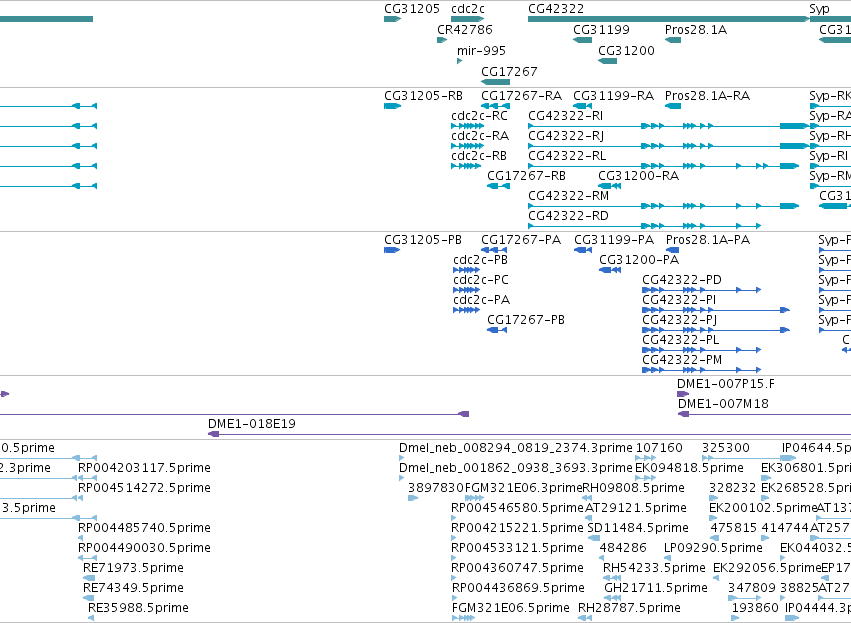This screenshot has height=623, width=851.
Task: Select the cdc2c gene label
Action: (467, 9)
